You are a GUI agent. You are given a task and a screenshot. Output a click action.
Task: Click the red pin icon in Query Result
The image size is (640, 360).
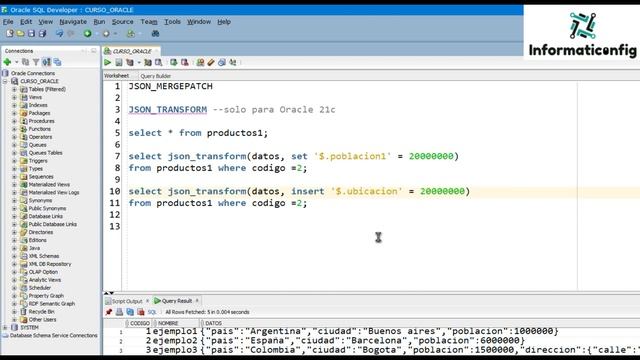[109, 312]
